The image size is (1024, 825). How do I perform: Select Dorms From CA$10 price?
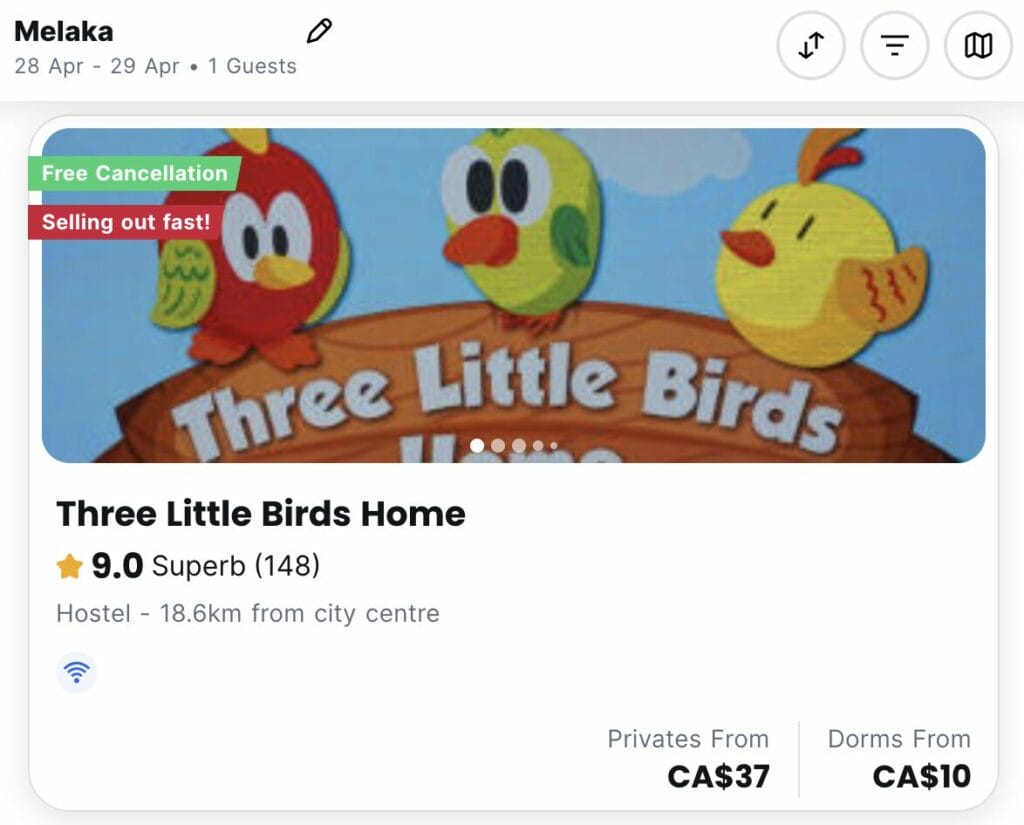point(899,759)
